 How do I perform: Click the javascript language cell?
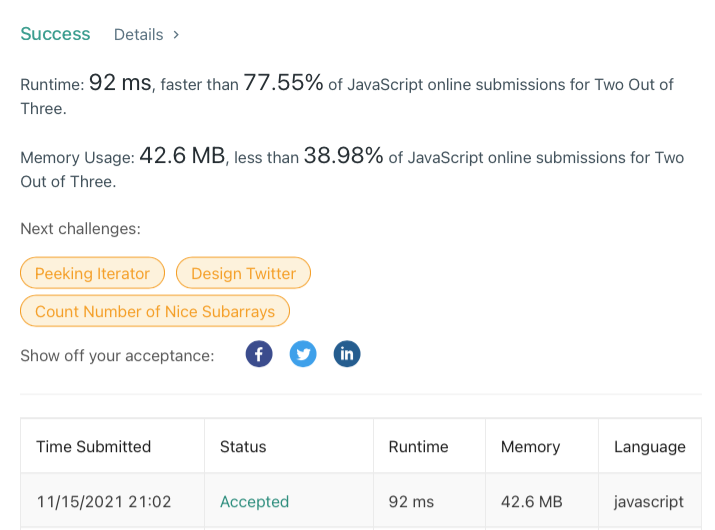pos(649,502)
